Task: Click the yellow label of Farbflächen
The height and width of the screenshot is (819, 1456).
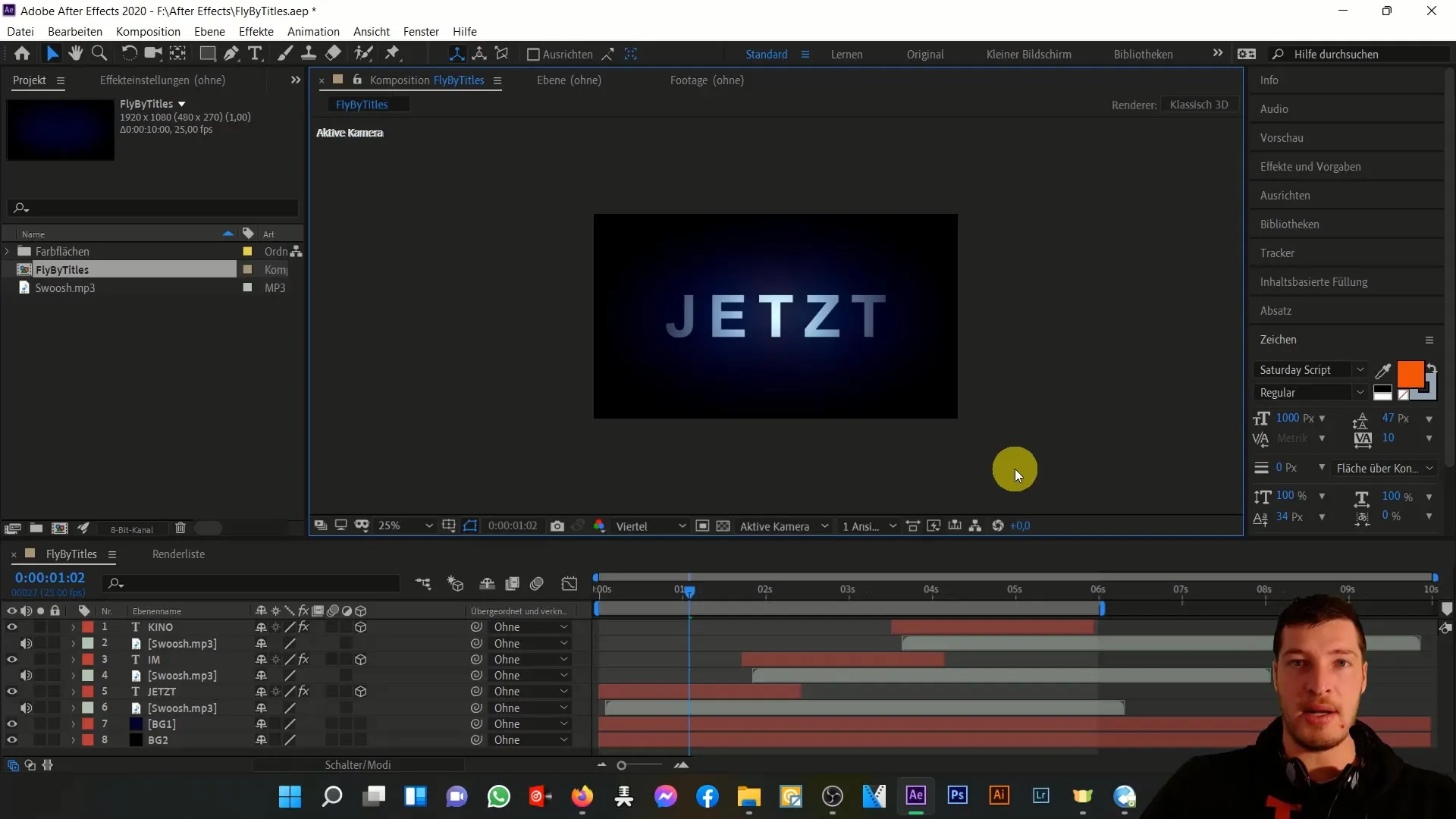Action: coord(247,251)
